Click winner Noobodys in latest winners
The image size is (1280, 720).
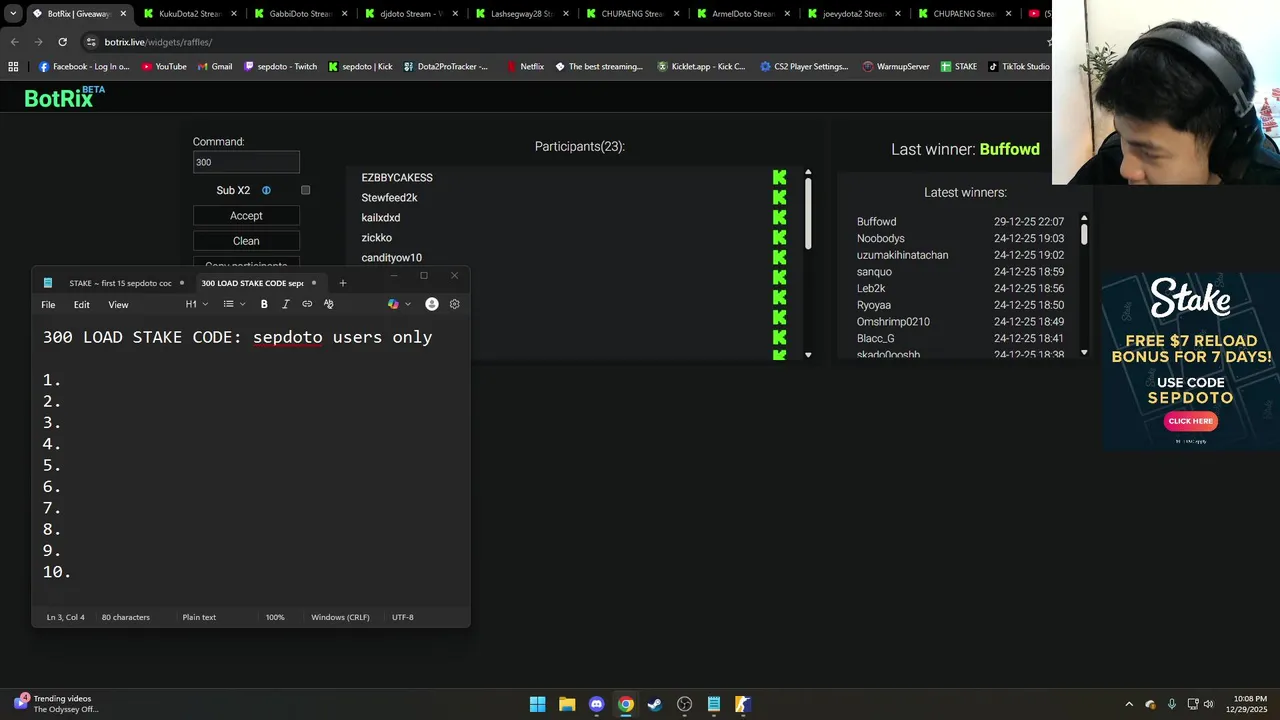(x=881, y=239)
